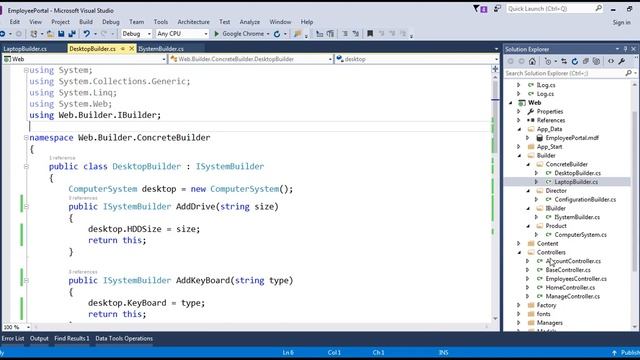
Task: Click the notifications flag icon in the title bar
Action: click(480, 9)
